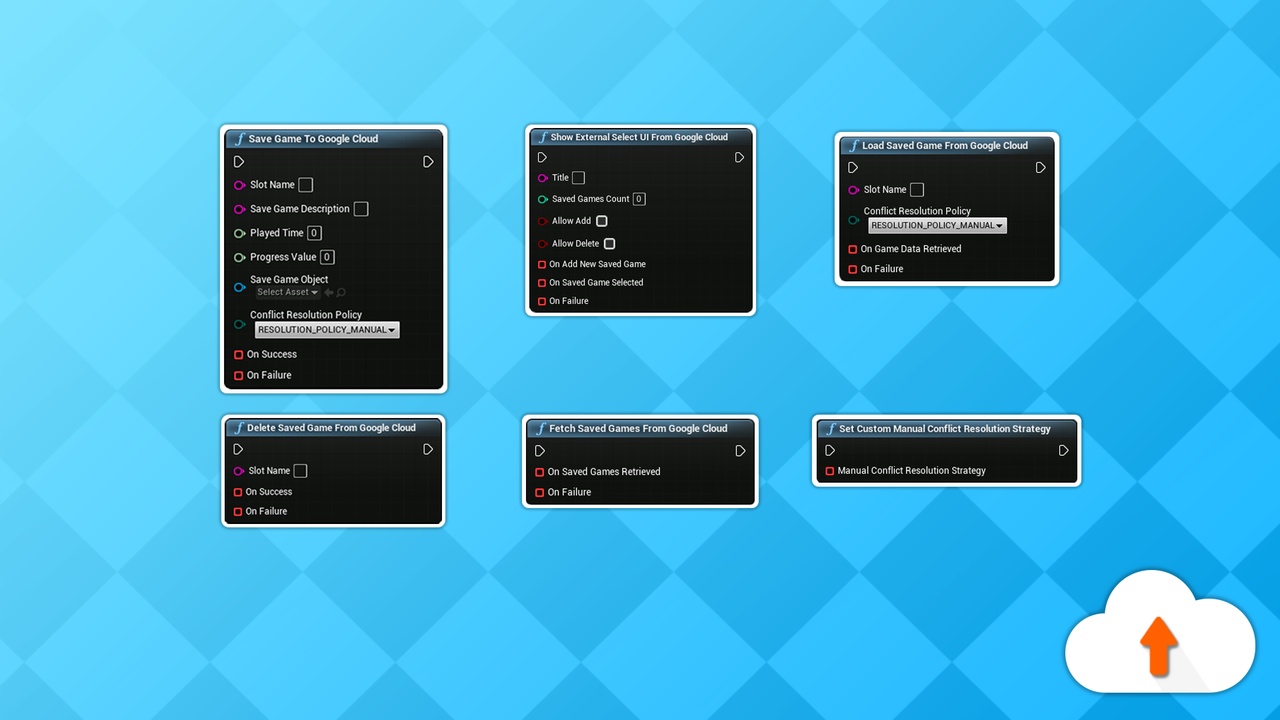
Task: Click Title input pin
Action: 542,178
